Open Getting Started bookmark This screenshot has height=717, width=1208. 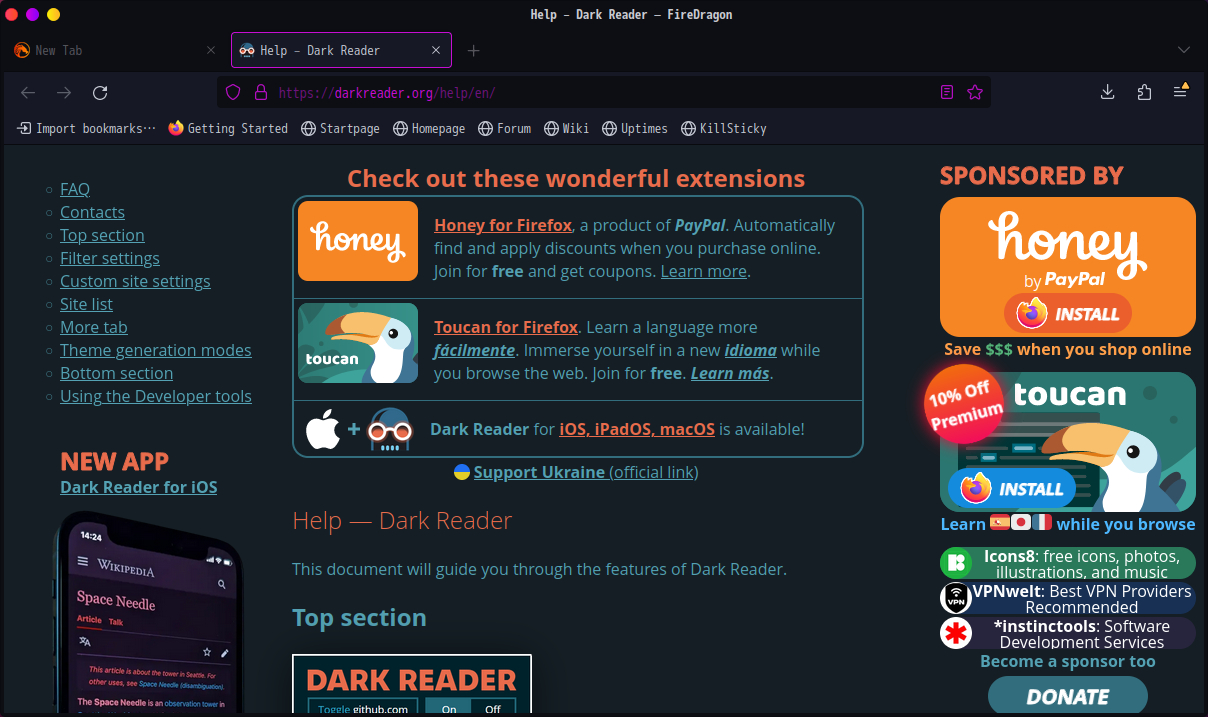click(228, 128)
